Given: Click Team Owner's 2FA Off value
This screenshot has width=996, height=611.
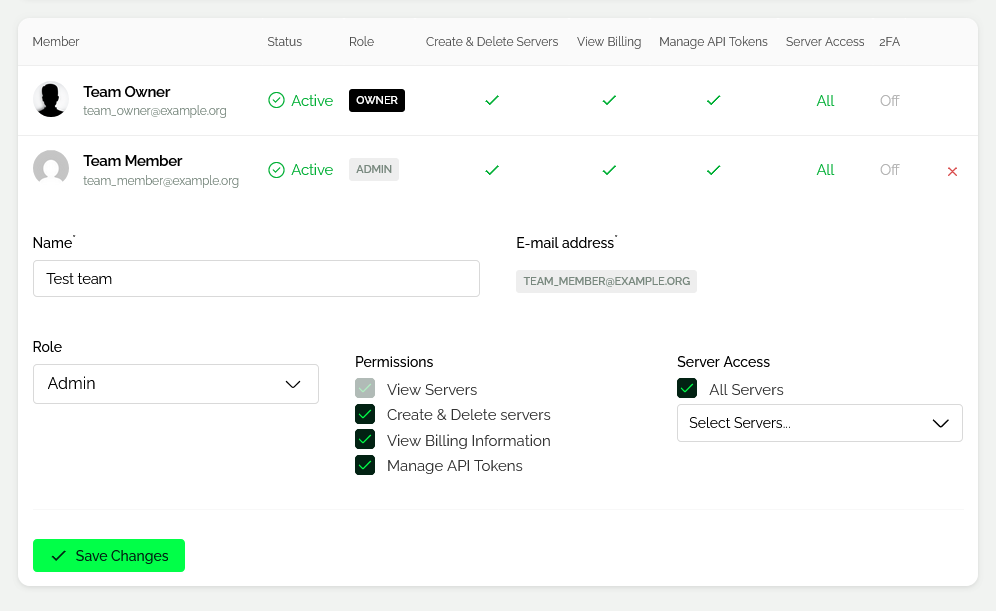Looking at the screenshot, I should pos(889,100).
